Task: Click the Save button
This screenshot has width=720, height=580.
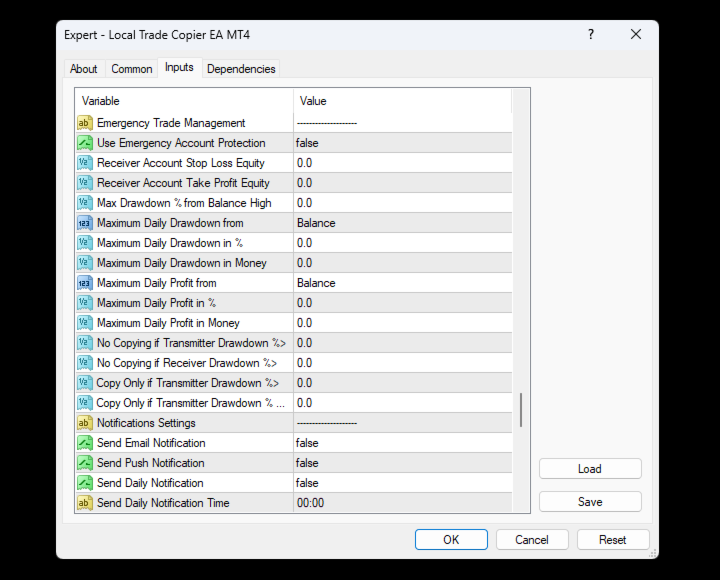Action: (x=590, y=502)
